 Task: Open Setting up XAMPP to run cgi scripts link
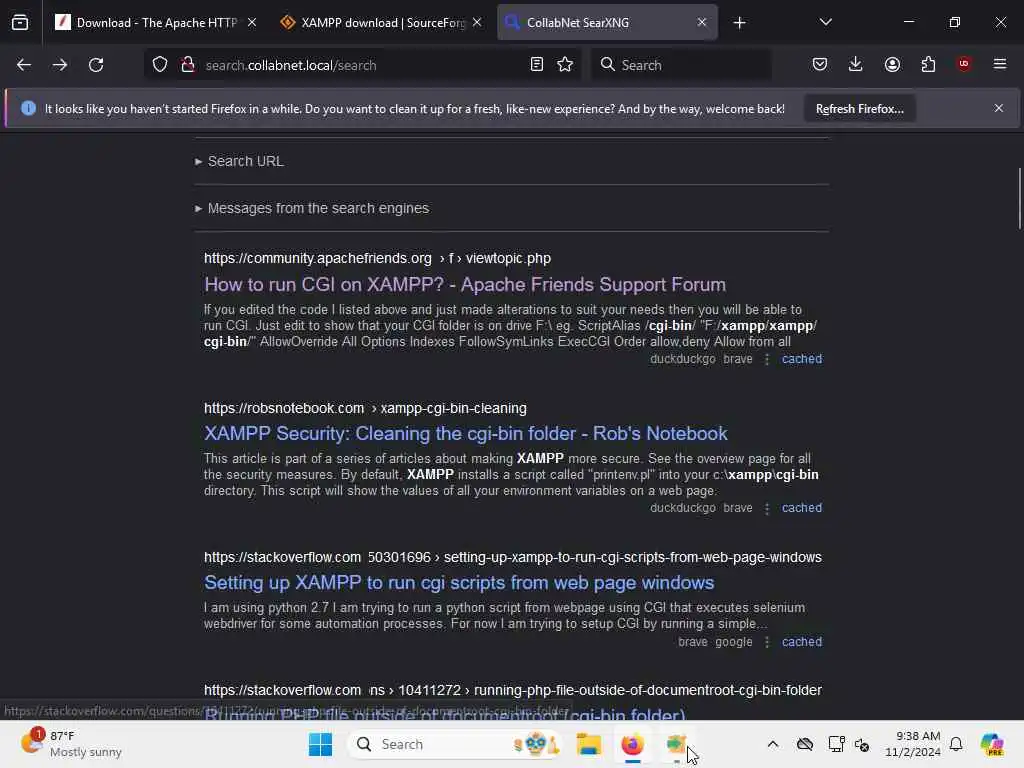(x=459, y=583)
